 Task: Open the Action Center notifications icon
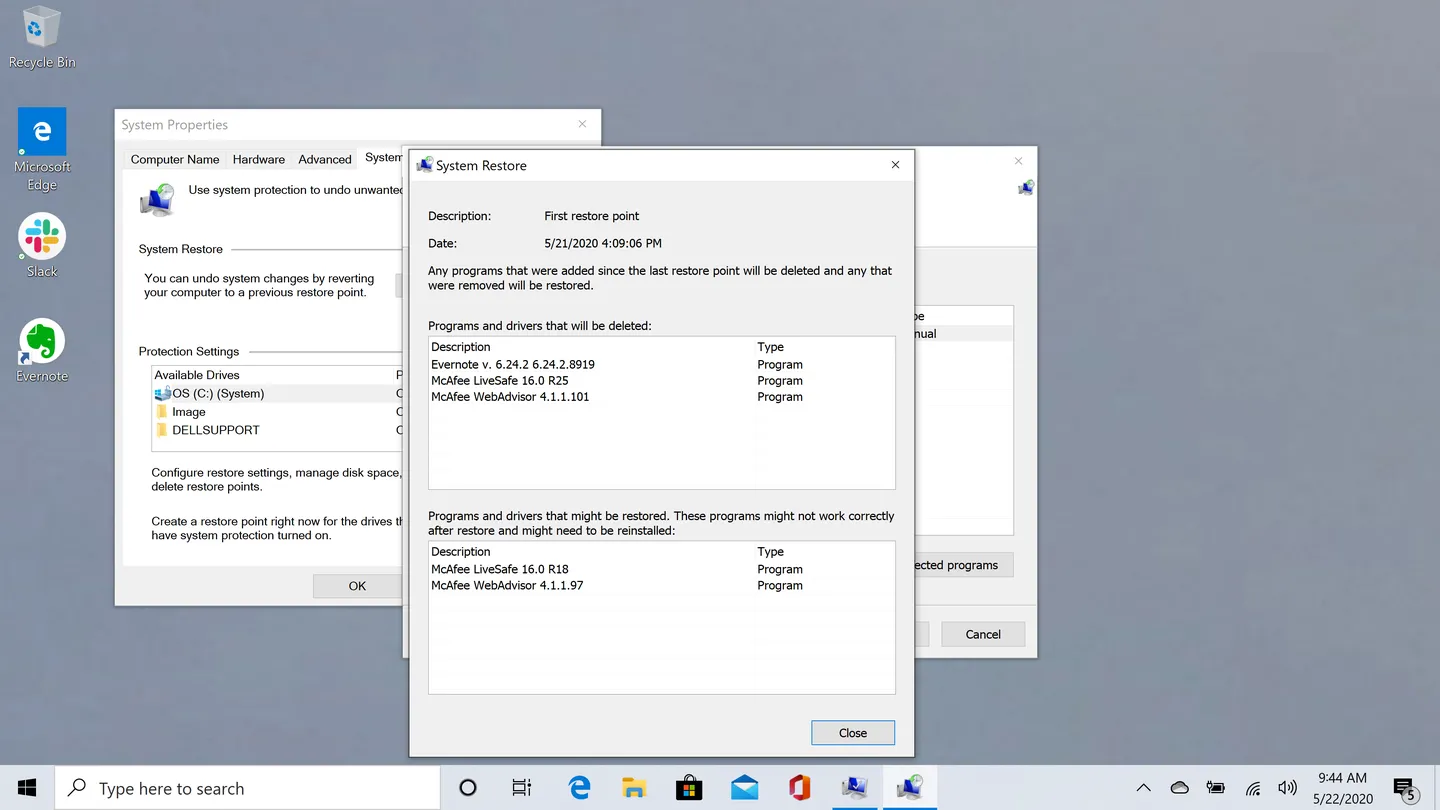pyautogui.click(x=1406, y=789)
